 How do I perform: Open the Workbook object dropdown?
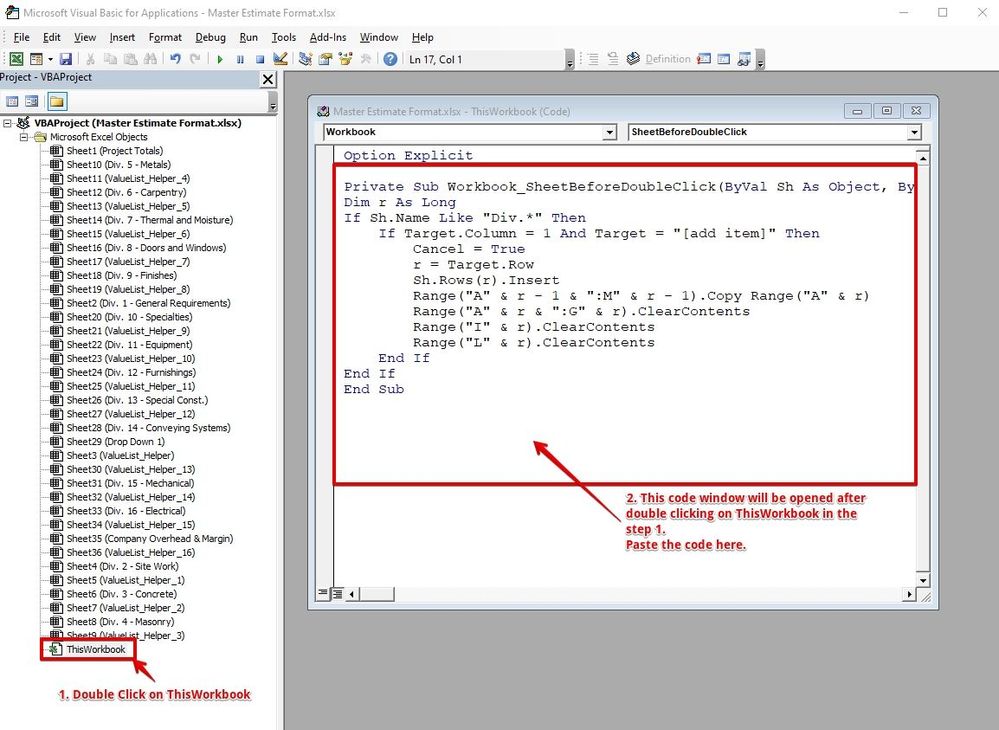click(x=610, y=132)
